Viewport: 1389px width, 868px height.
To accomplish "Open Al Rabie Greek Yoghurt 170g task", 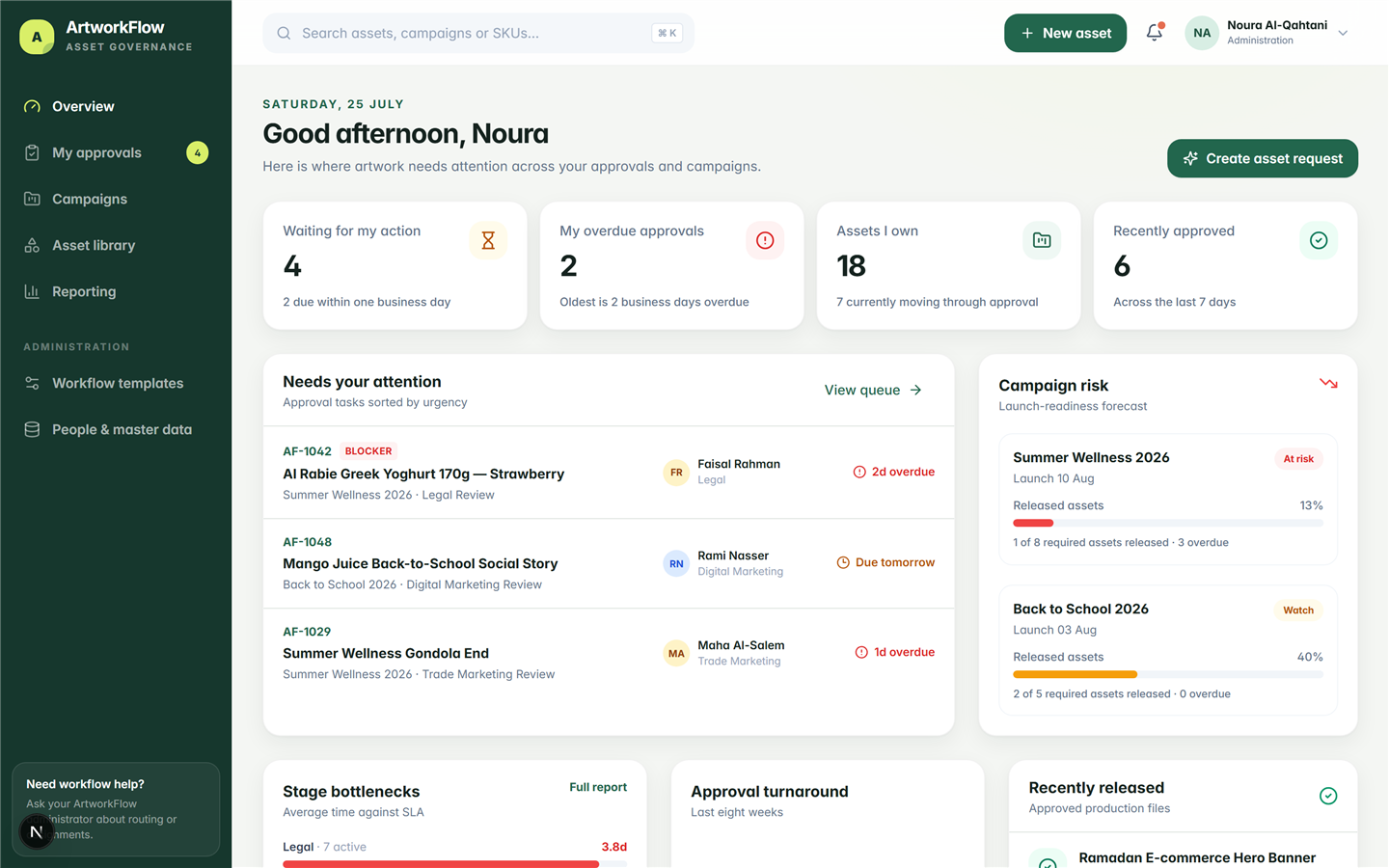I will (x=609, y=473).
